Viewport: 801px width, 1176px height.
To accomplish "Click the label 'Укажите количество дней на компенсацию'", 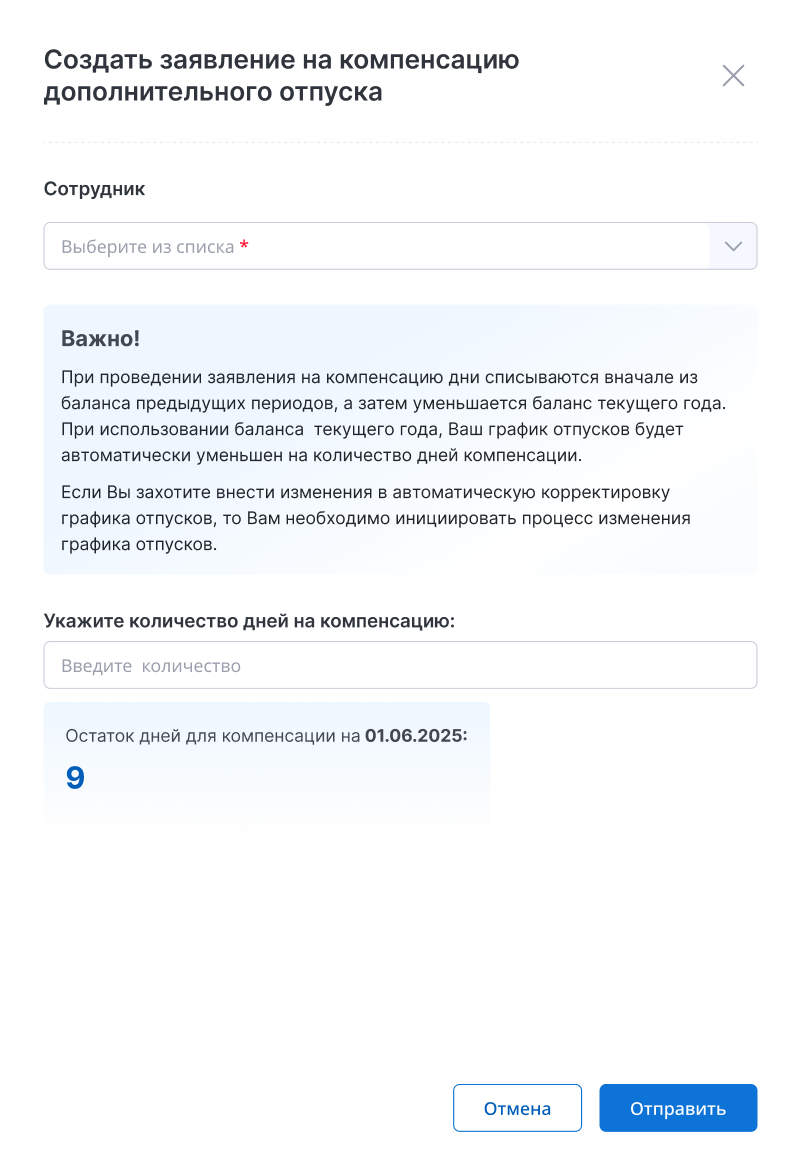I will click(x=249, y=620).
